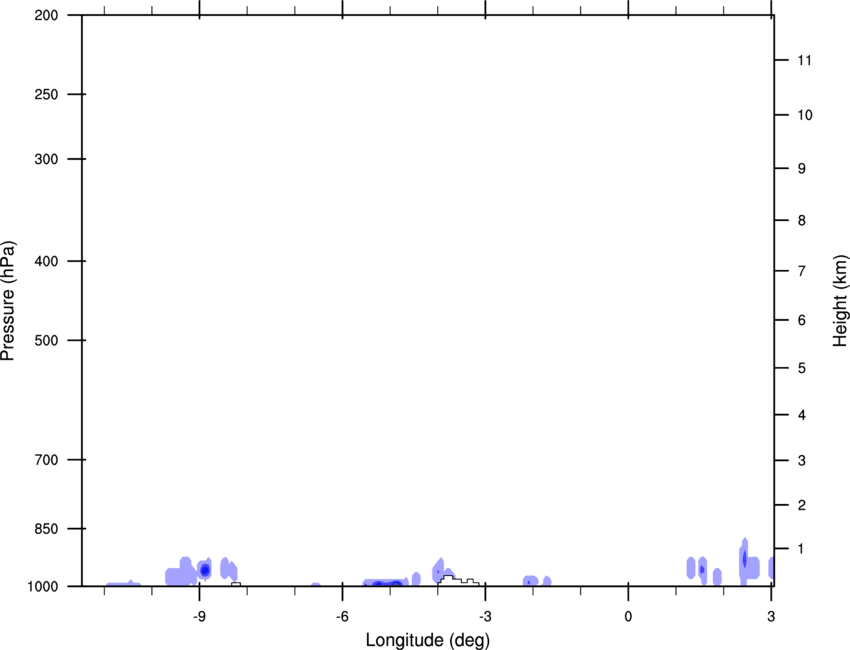Image resolution: width=850 pixels, height=650 pixels.
Task: Click the 1 km height label
Action: [802, 549]
